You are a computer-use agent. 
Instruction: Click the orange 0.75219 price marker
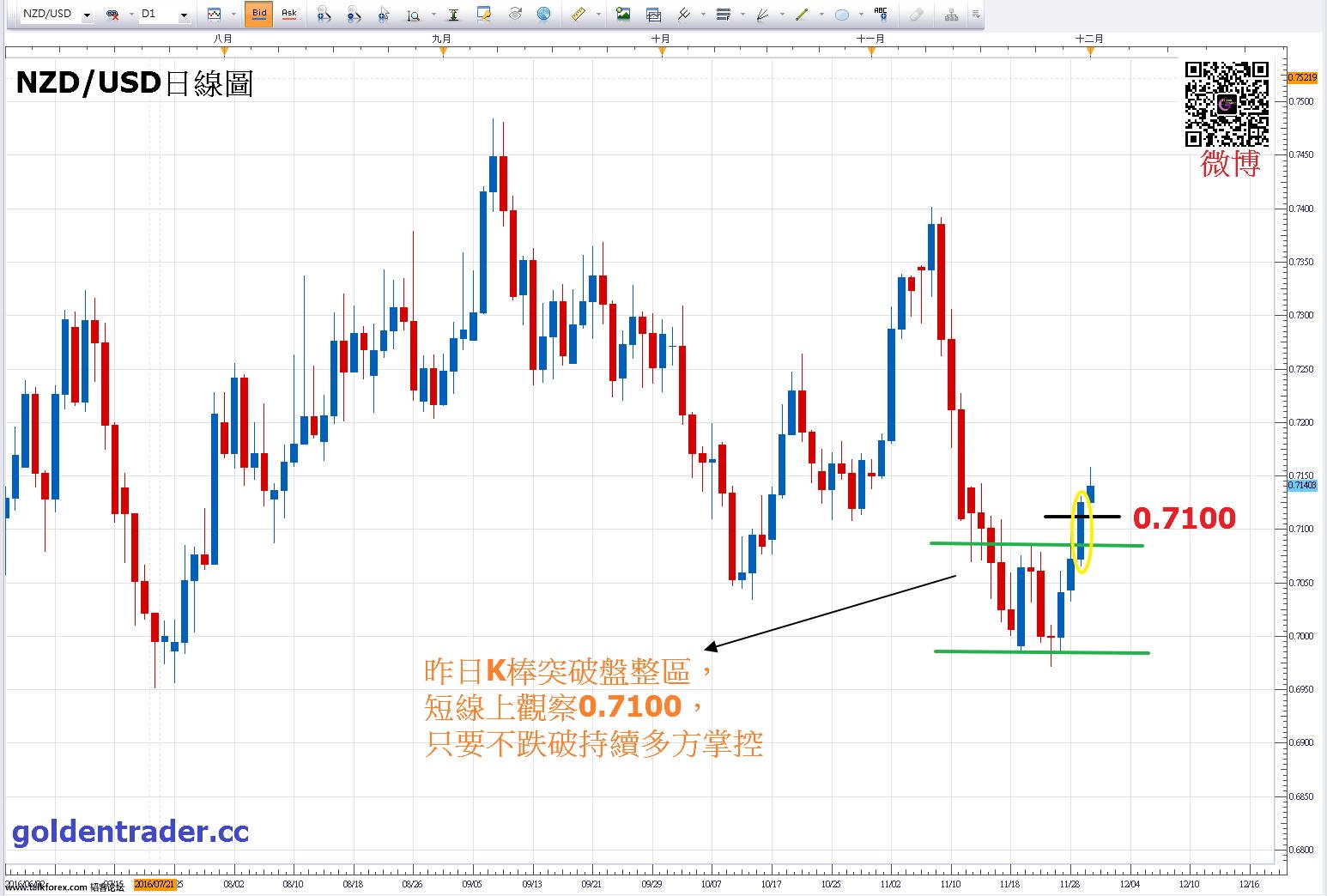(x=1302, y=77)
